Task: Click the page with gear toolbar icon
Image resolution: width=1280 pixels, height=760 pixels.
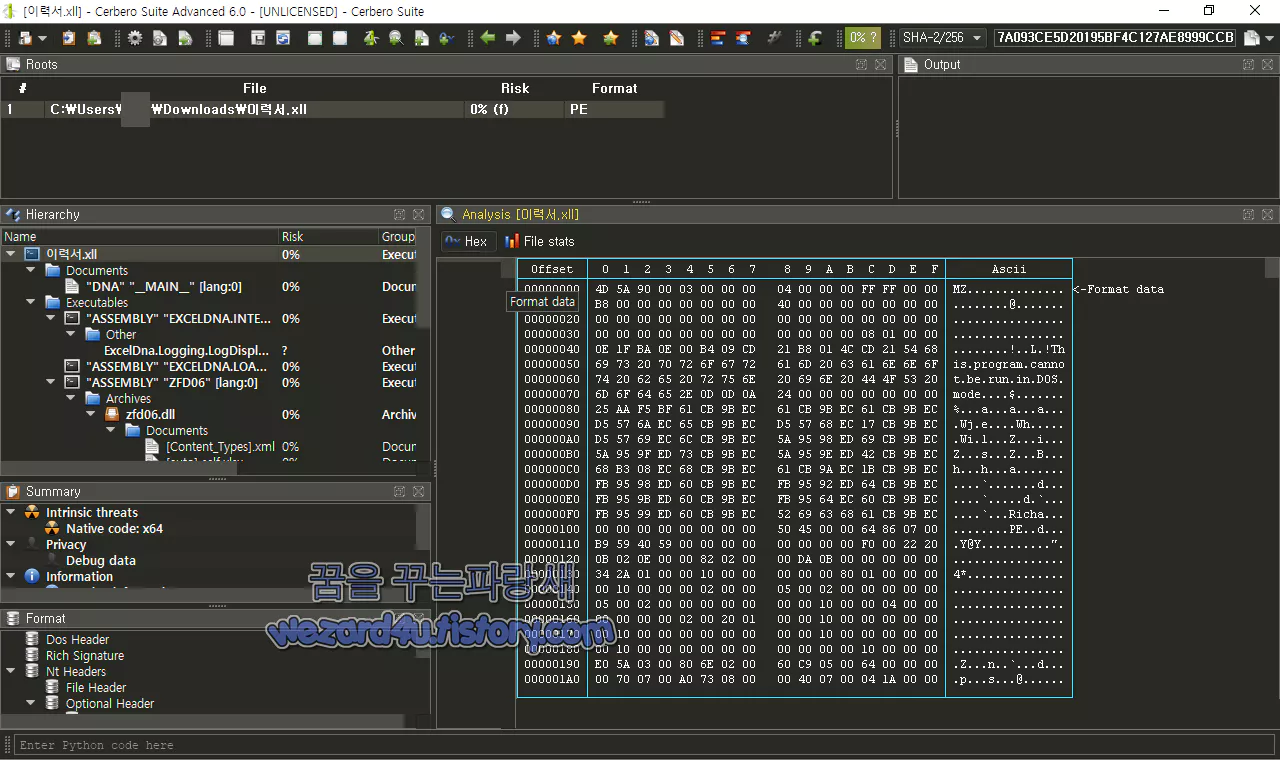Action: pyautogui.click(x=160, y=38)
